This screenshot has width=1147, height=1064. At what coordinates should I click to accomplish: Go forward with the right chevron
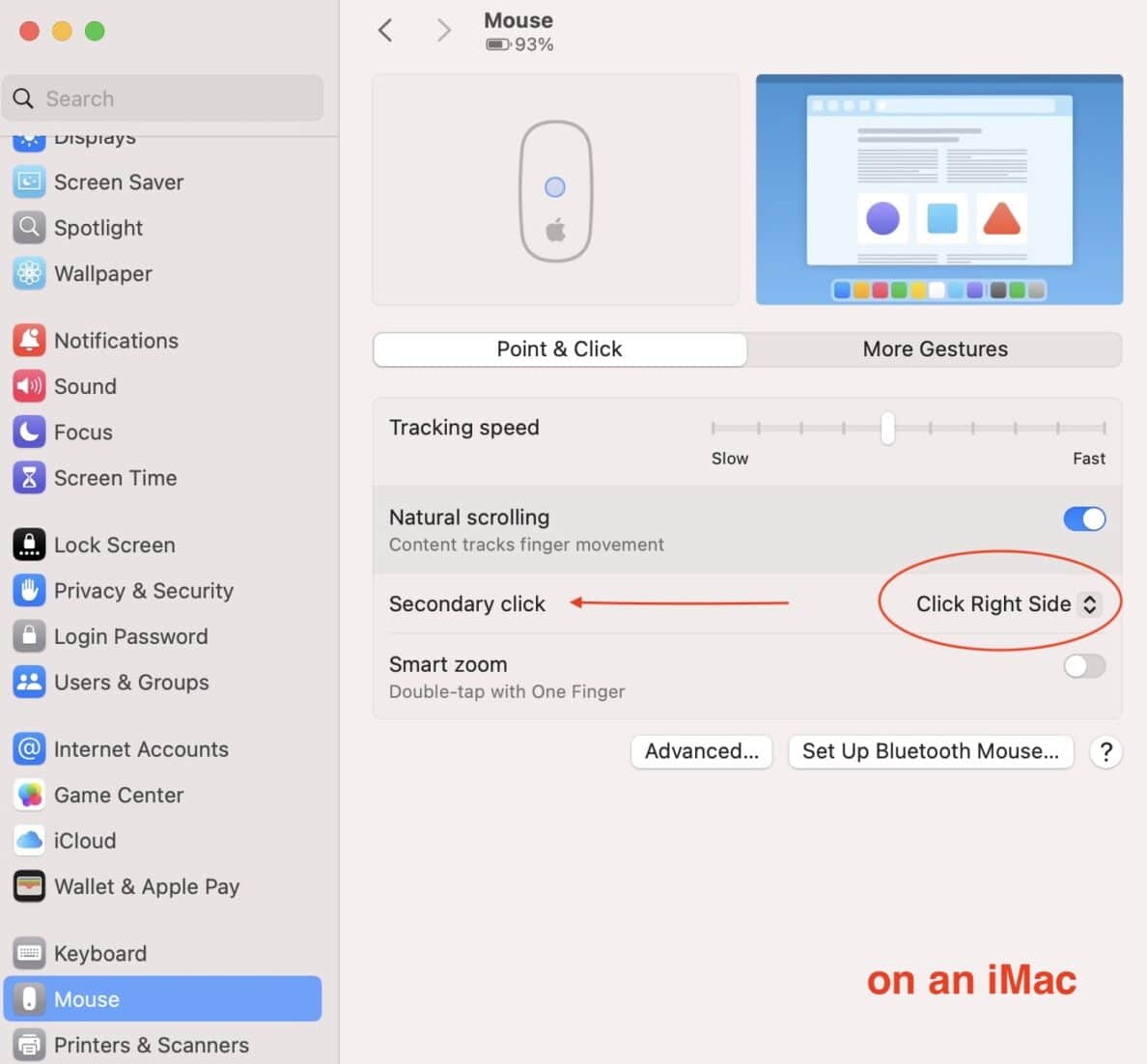[x=443, y=30]
